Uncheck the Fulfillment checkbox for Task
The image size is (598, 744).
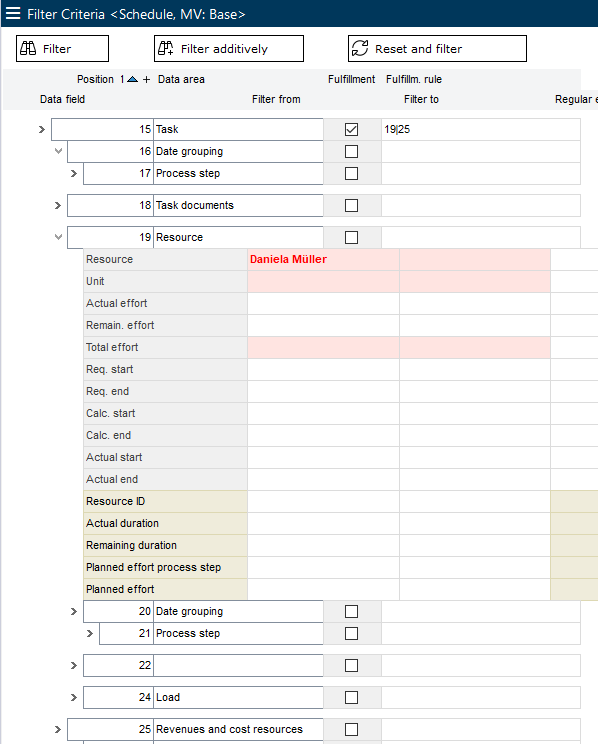click(351, 129)
